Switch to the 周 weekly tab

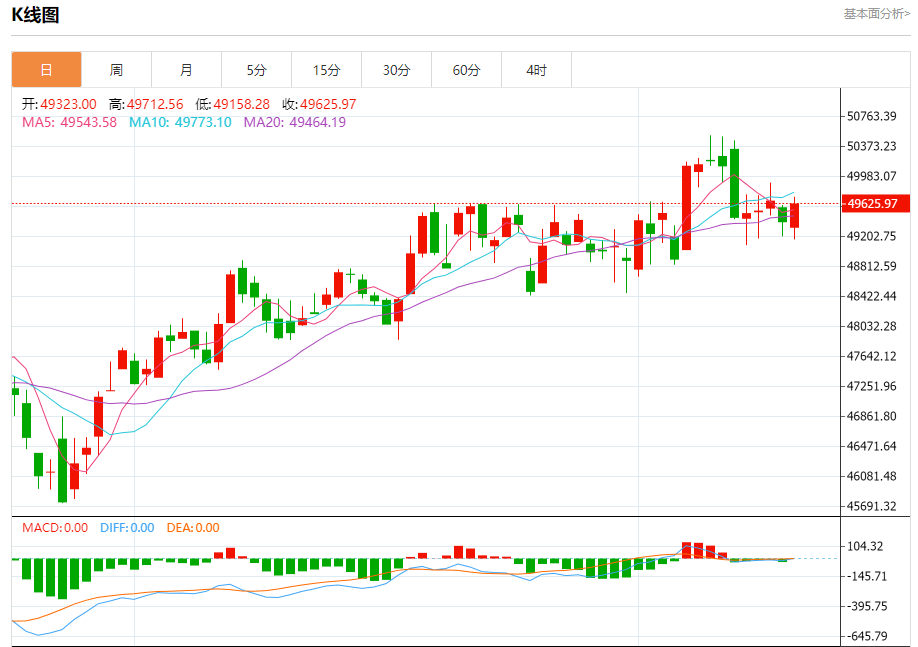117,70
